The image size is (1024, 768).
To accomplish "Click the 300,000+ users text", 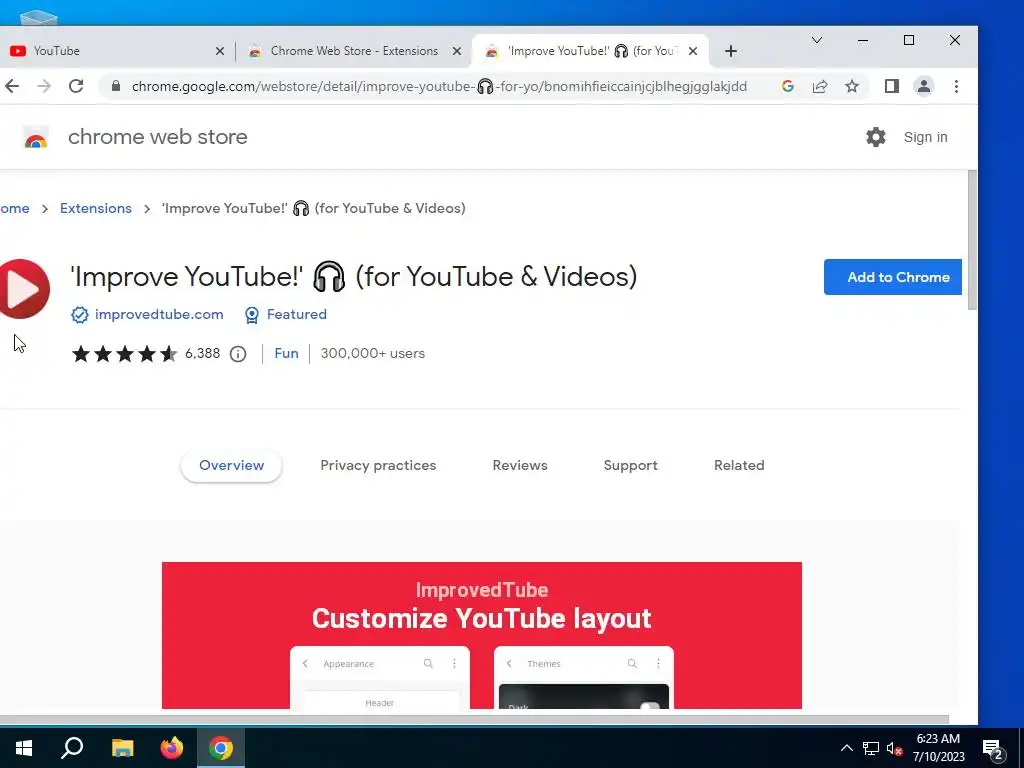I will pyautogui.click(x=373, y=353).
